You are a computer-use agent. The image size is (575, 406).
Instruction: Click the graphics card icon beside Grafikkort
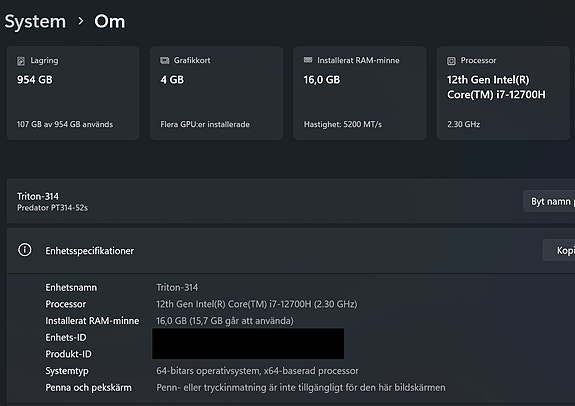click(x=165, y=61)
